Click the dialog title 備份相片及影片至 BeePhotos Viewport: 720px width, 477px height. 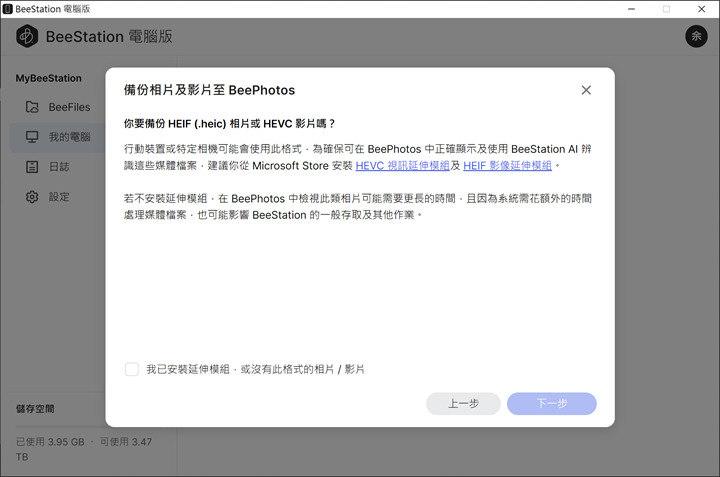[209, 90]
